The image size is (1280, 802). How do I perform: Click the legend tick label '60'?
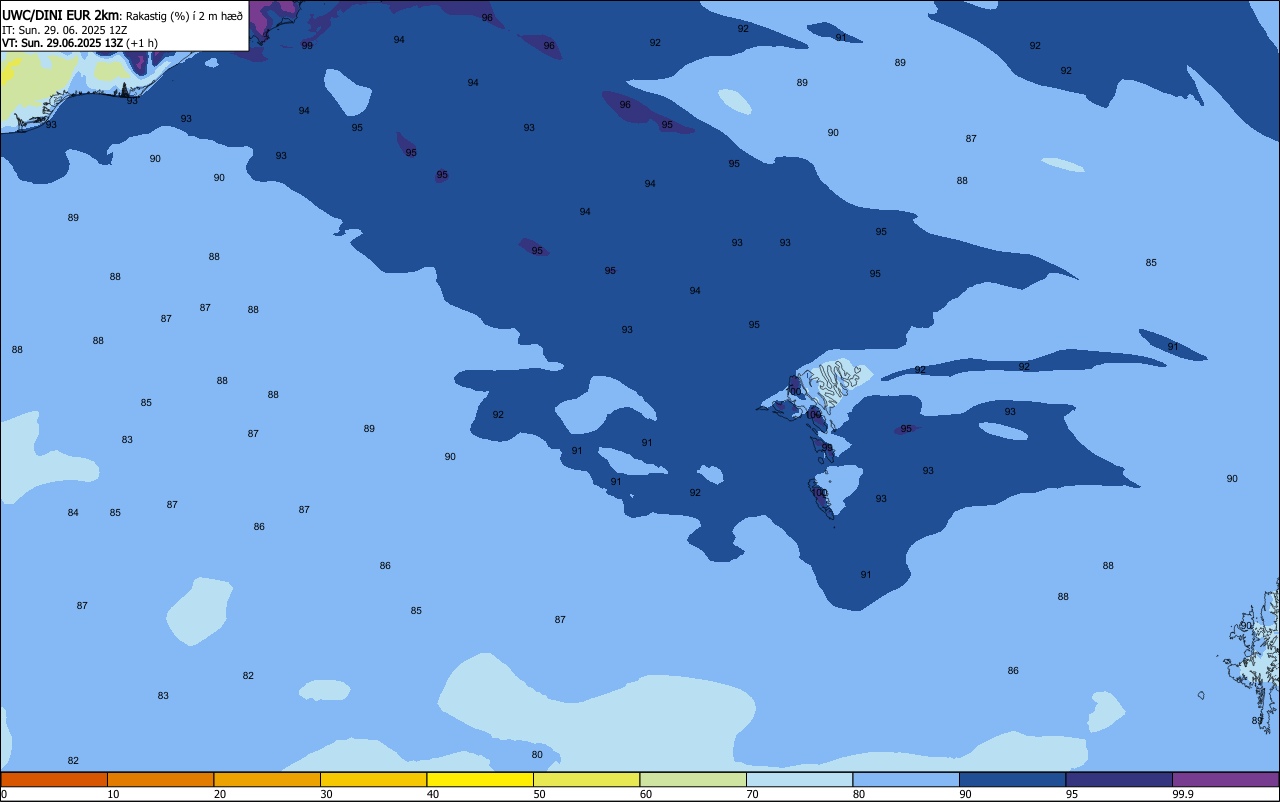click(x=646, y=794)
